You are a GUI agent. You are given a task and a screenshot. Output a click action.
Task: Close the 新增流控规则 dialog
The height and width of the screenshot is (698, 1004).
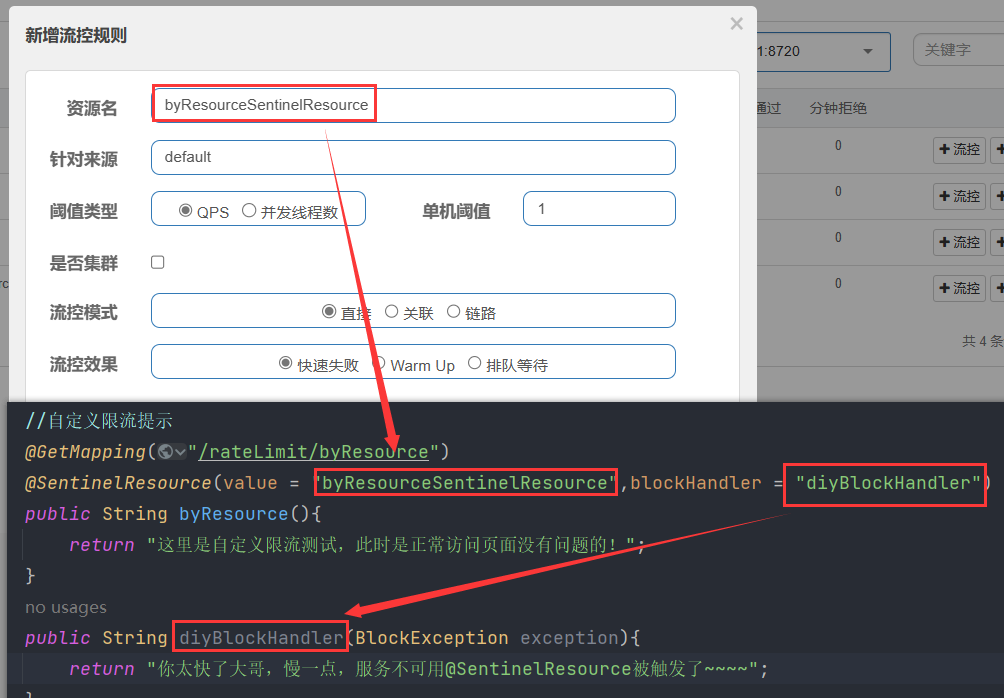[736, 24]
